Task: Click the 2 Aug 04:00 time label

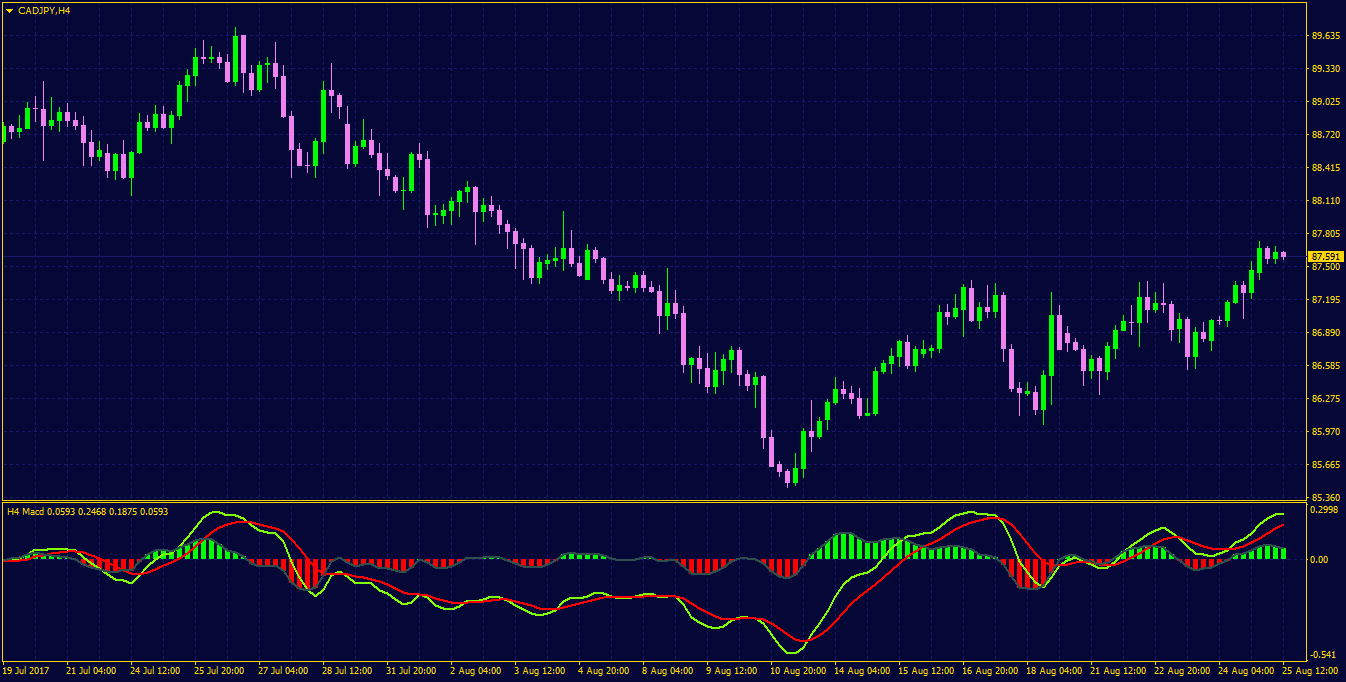Action: pos(475,672)
